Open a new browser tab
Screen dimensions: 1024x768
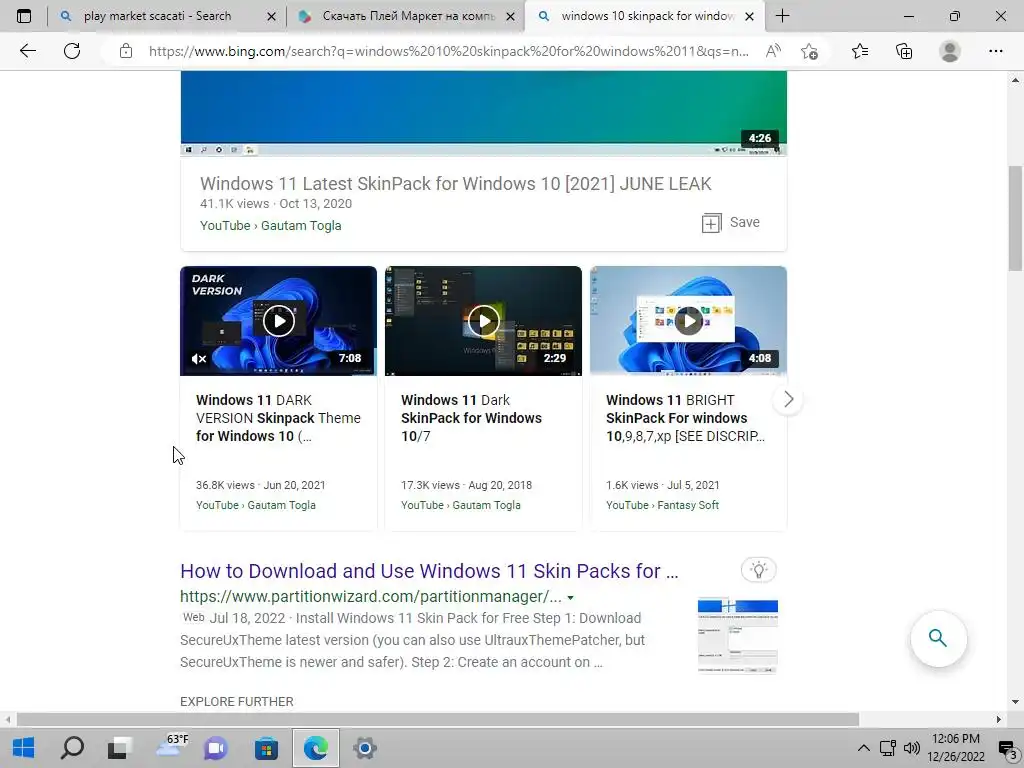click(x=782, y=16)
